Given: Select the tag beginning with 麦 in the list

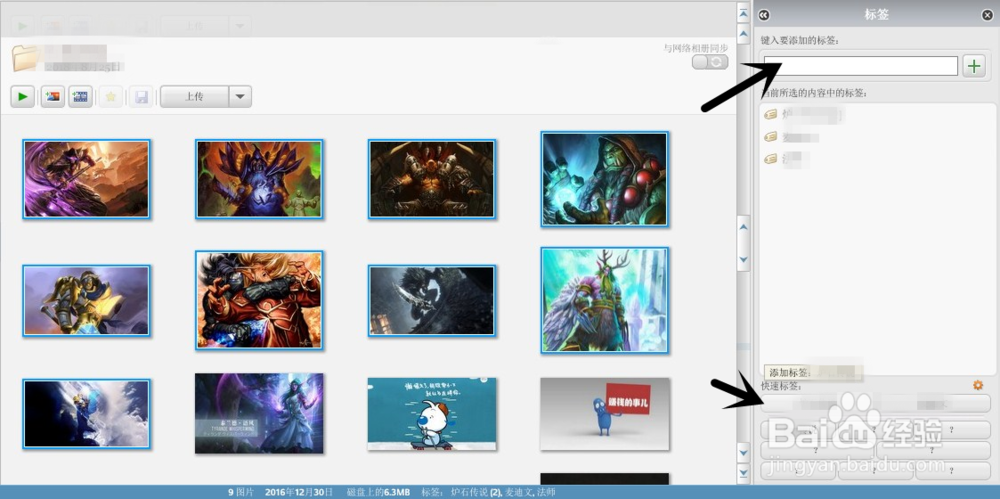Looking at the screenshot, I should pos(791,137).
